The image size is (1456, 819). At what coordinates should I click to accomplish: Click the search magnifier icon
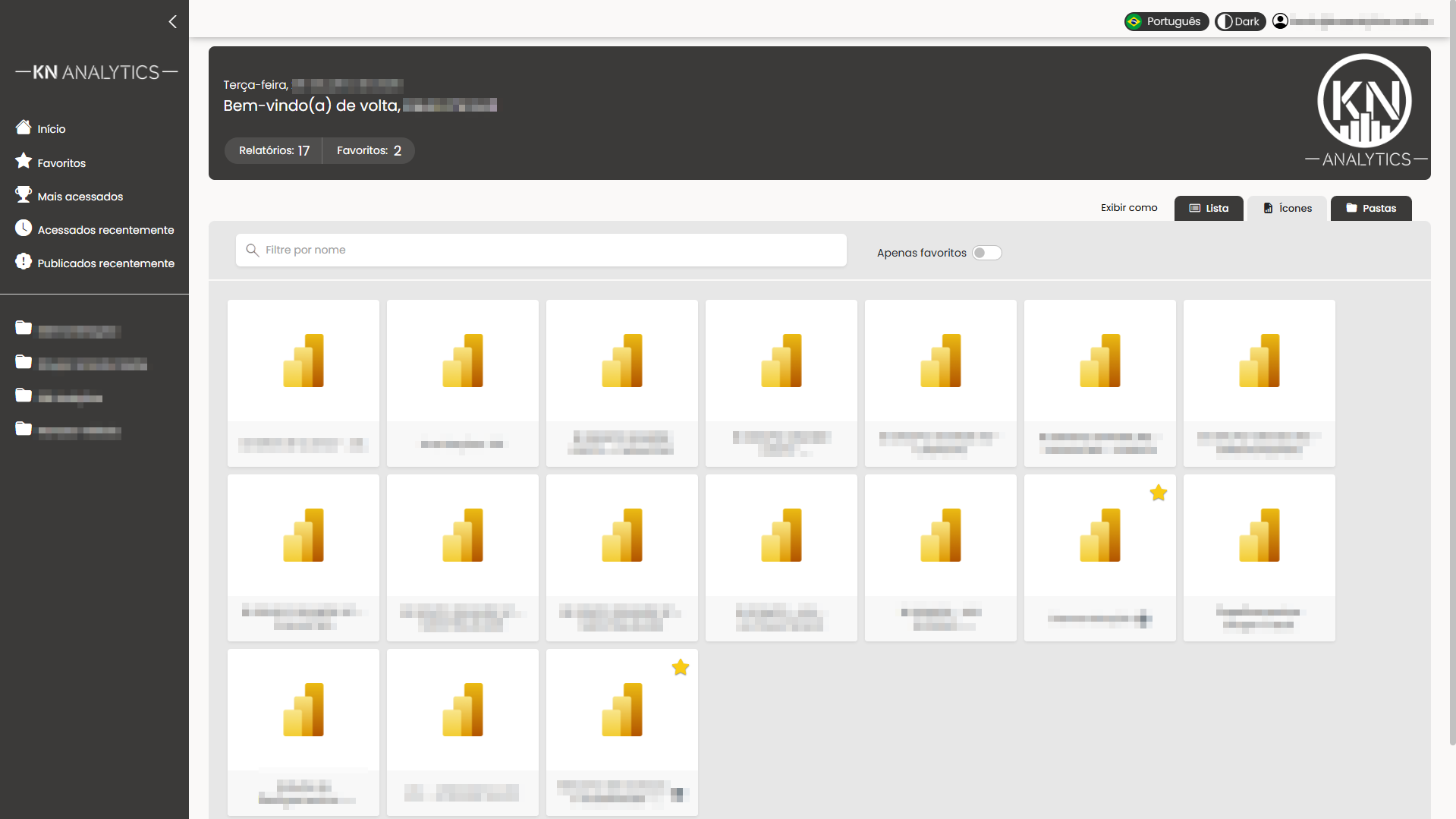click(x=253, y=250)
